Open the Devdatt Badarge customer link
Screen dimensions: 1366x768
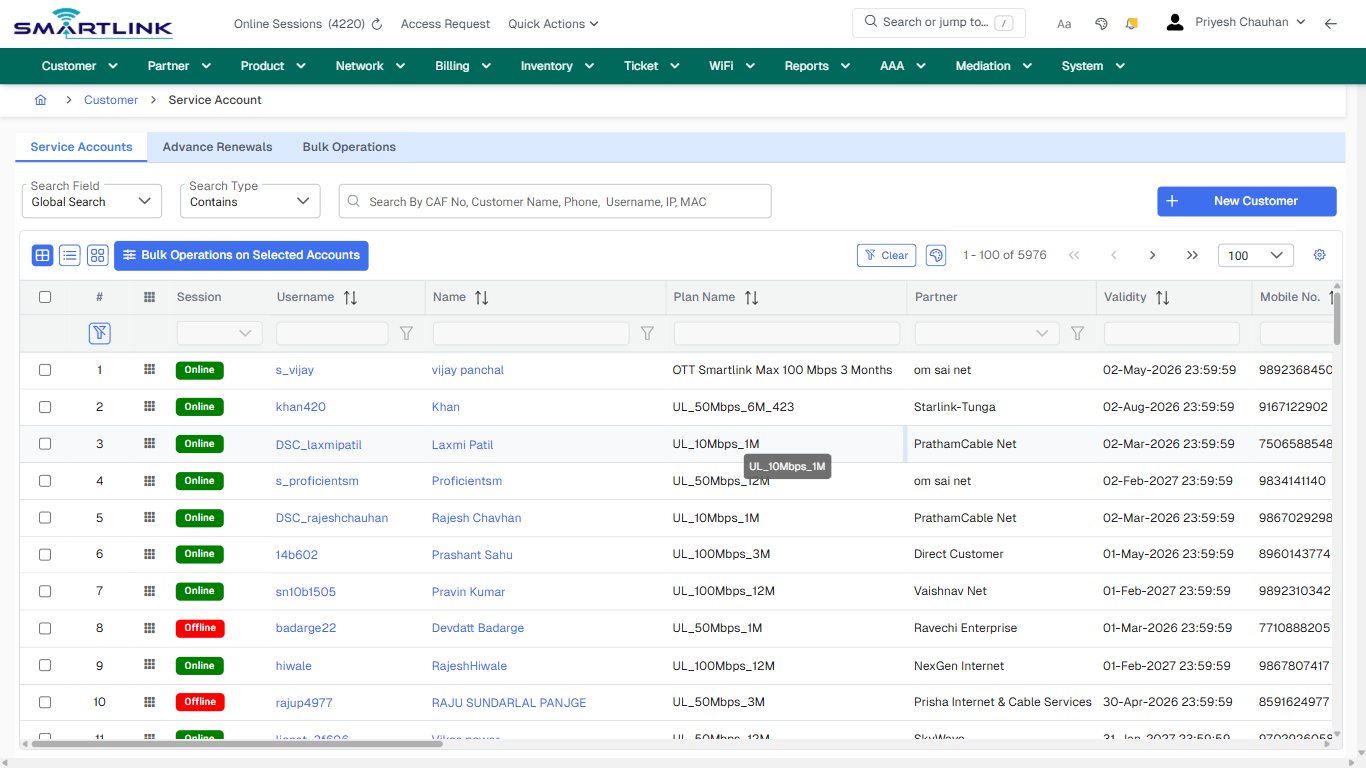[478, 628]
